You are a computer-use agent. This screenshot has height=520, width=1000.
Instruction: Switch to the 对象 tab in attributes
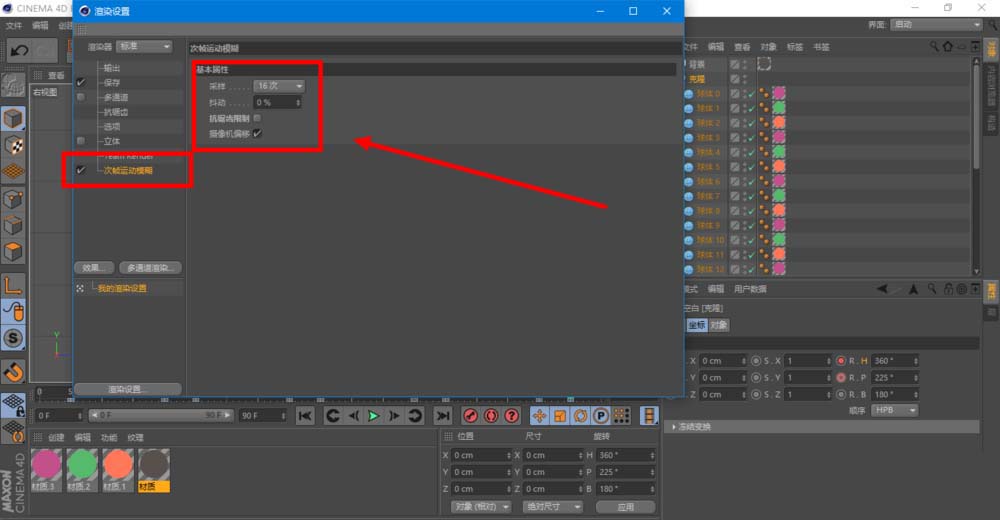tap(719, 325)
